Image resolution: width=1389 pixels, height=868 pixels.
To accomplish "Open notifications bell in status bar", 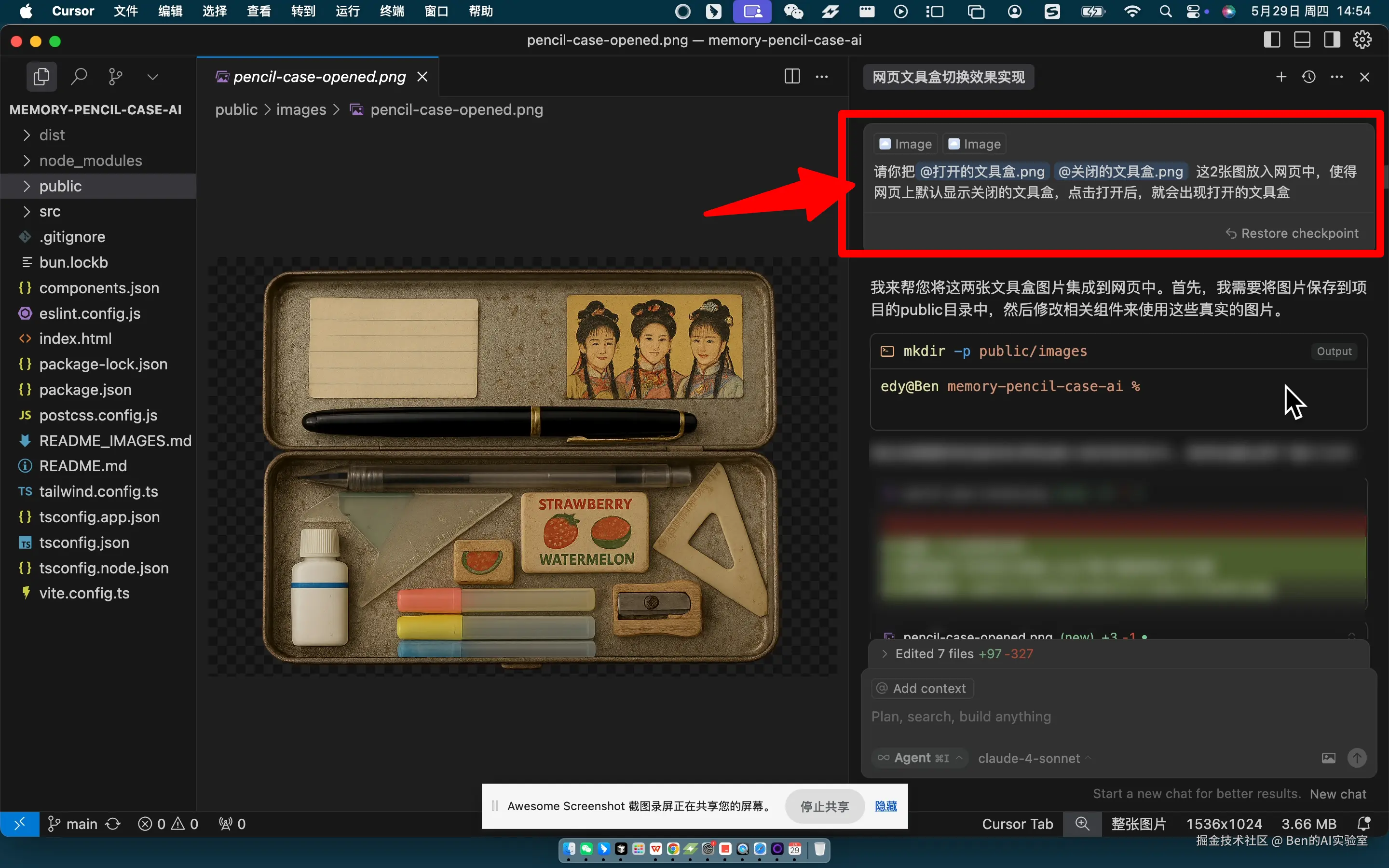I will click(x=1364, y=824).
